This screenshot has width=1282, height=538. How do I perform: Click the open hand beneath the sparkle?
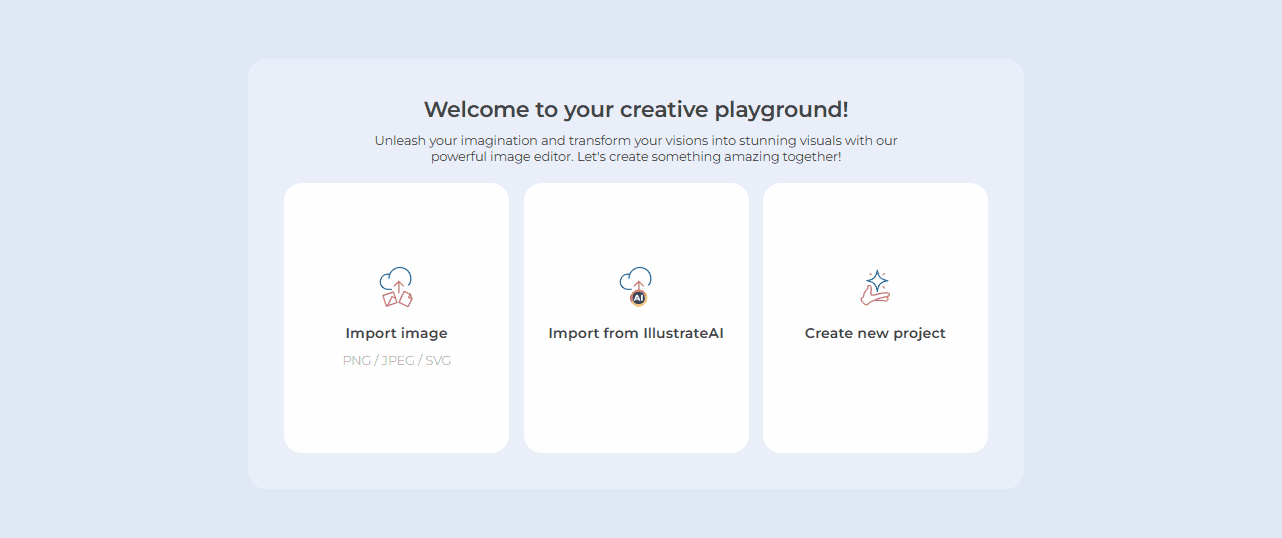873,296
